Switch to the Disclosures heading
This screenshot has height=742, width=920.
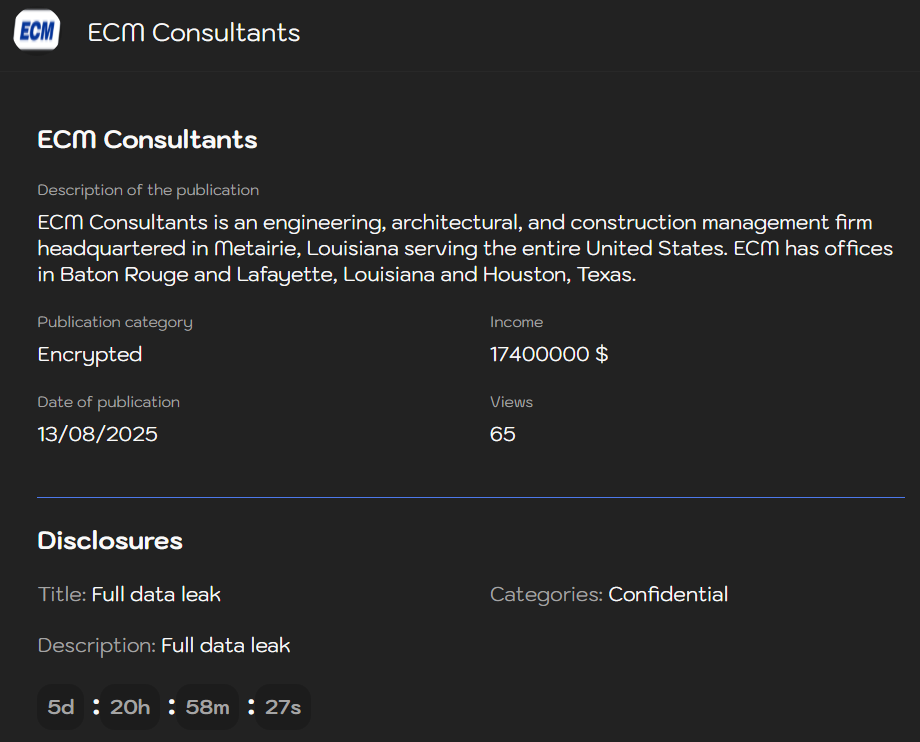click(109, 540)
